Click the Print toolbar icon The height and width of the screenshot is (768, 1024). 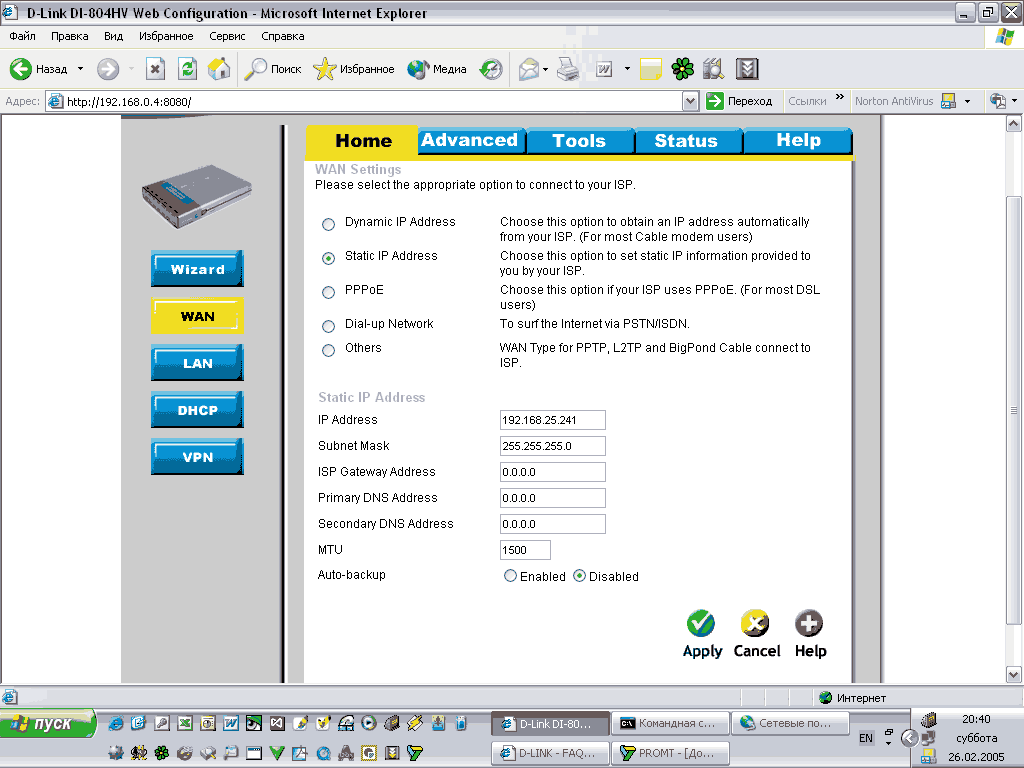click(x=568, y=69)
